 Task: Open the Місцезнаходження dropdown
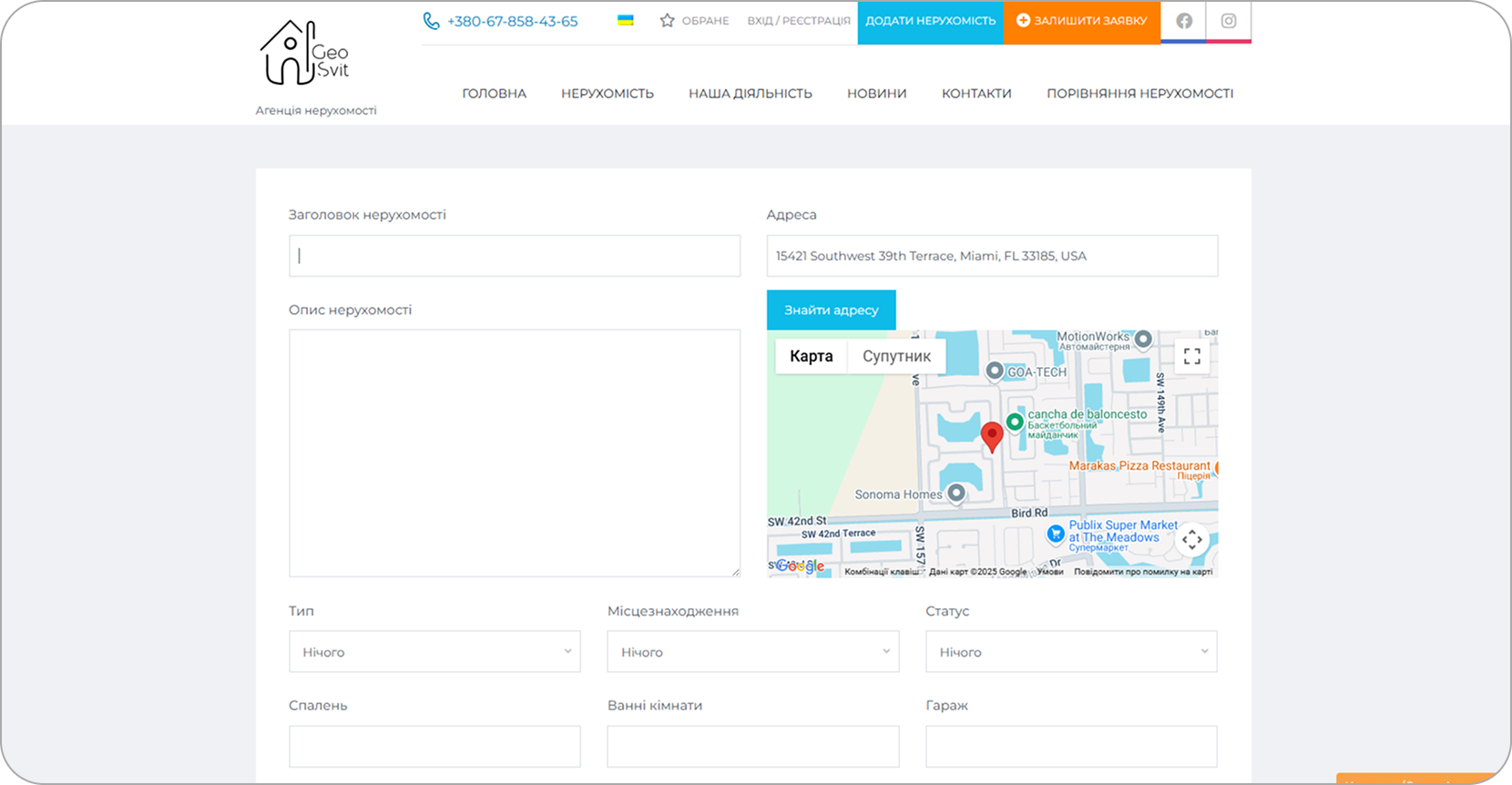click(752, 652)
